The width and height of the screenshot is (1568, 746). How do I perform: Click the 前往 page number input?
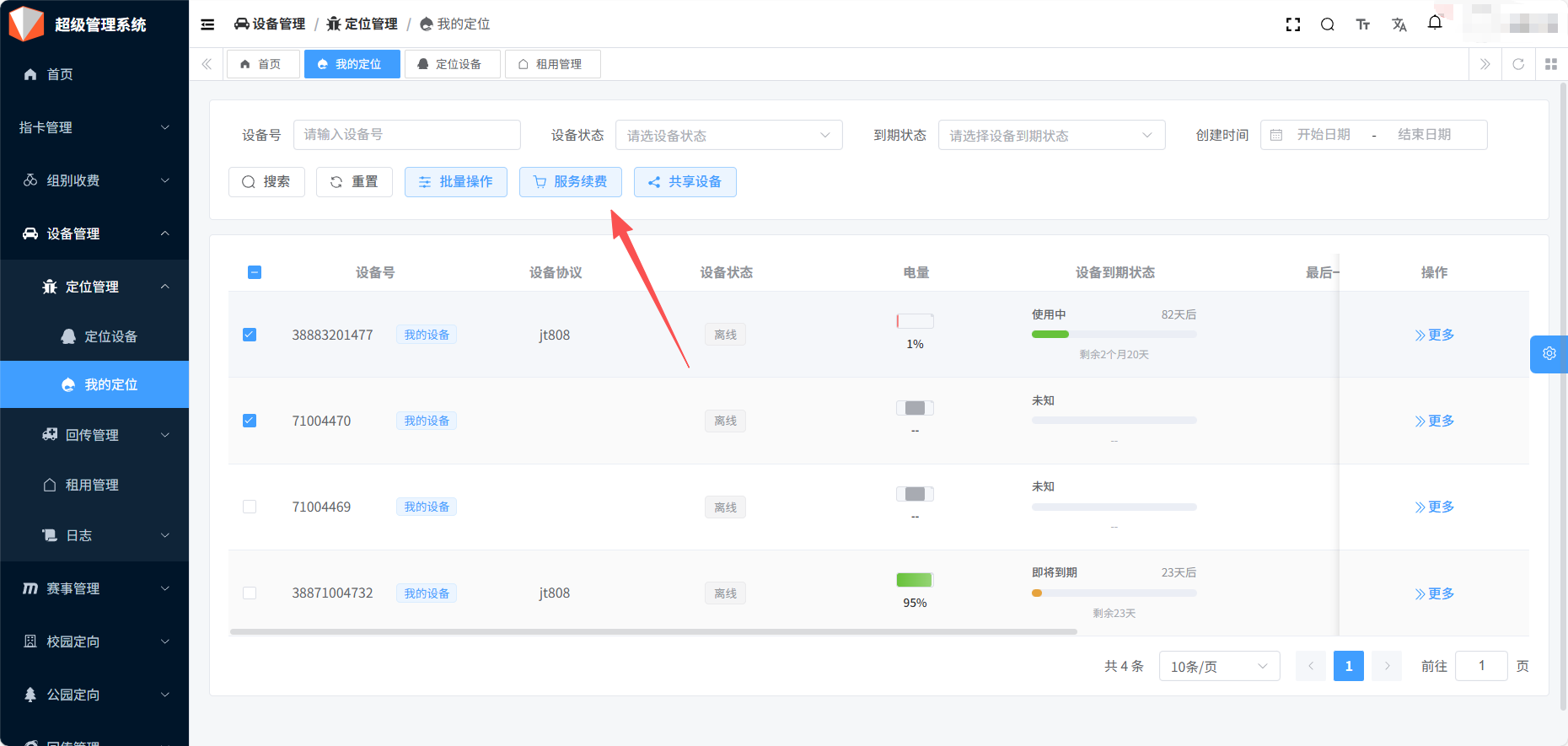[1481, 666]
